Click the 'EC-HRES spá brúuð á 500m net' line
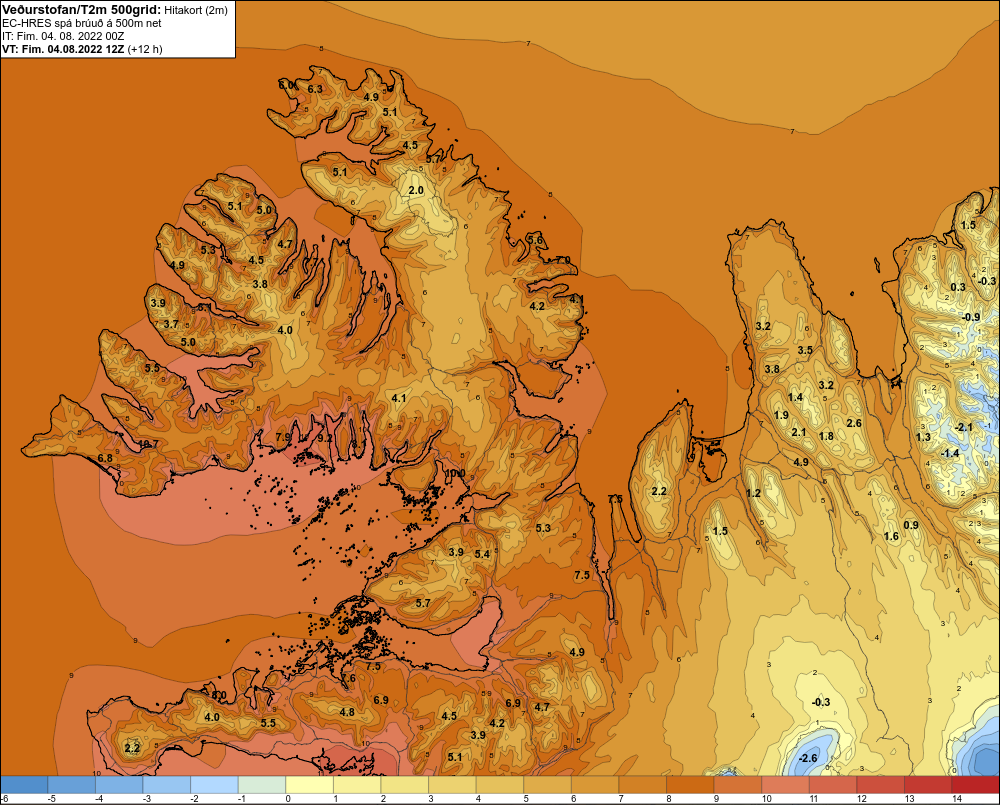 tap(82, 23)
